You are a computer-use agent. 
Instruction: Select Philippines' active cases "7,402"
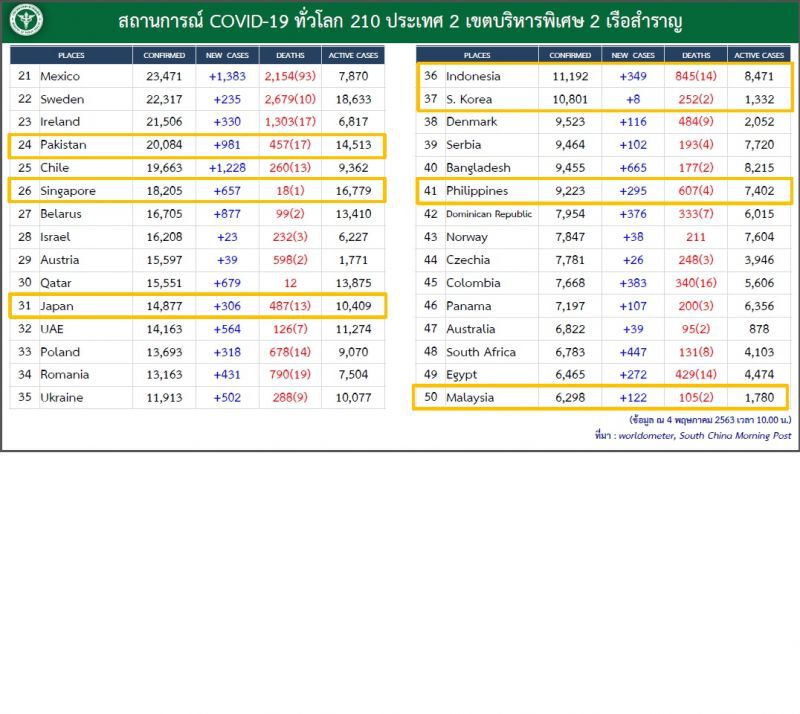pyautogui.click(x=759, y=191)
